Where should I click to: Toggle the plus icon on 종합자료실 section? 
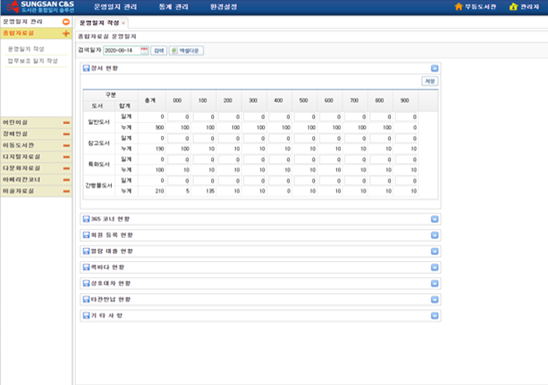point(66,33)
